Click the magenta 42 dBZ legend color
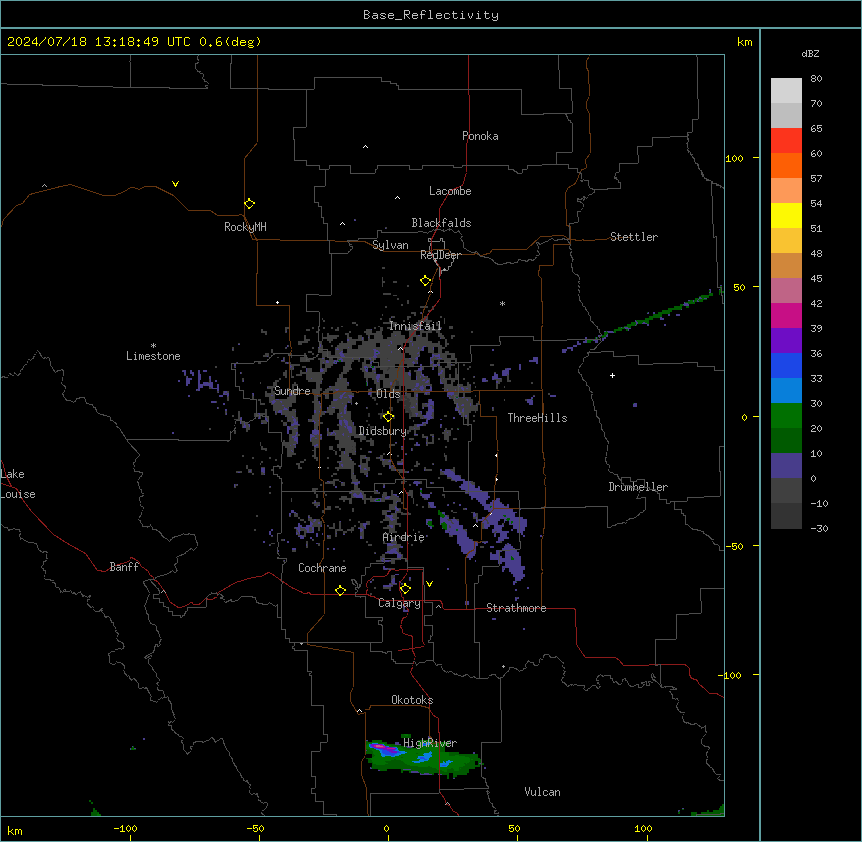Viewport: 862px width, 842px height. (x=786, y=315)
